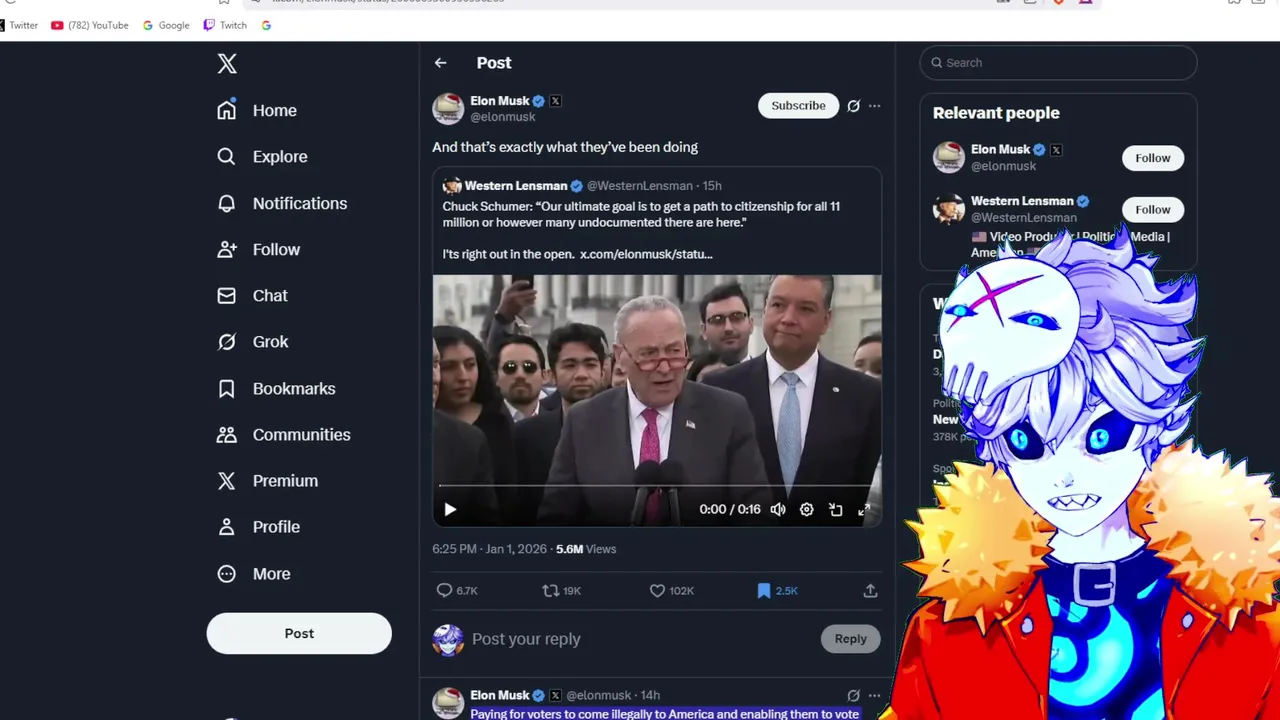Click the large Post button

(x=299, y=633)
